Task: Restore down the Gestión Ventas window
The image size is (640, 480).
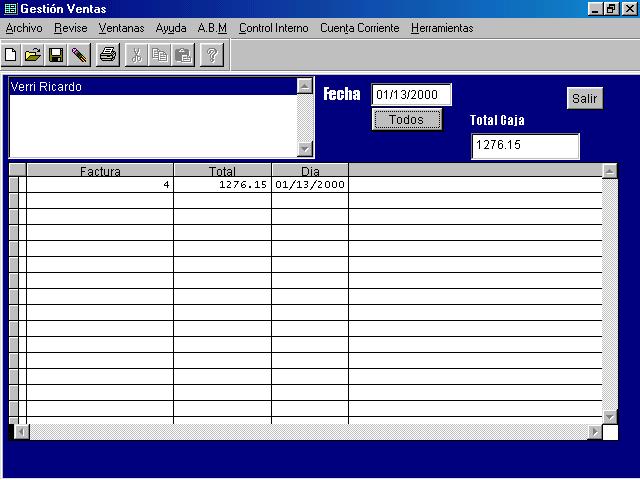Action: [x=611, y=9]
